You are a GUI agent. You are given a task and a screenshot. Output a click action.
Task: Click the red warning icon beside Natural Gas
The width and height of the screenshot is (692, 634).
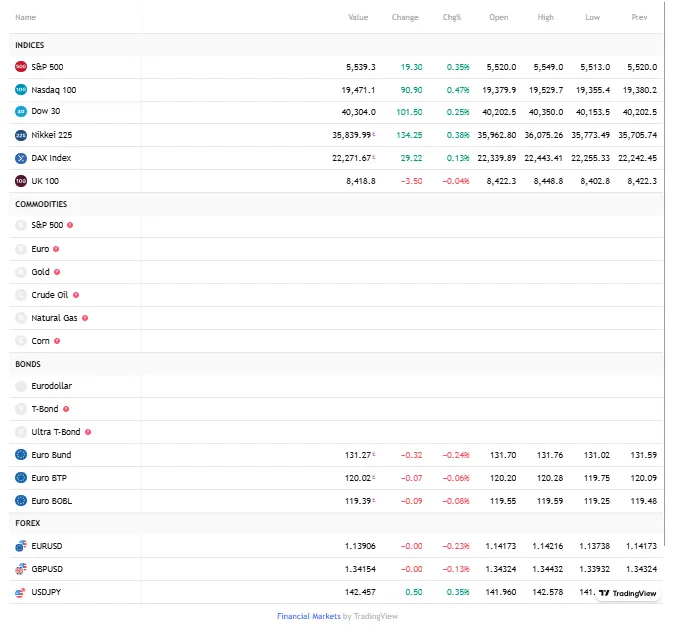85,318
